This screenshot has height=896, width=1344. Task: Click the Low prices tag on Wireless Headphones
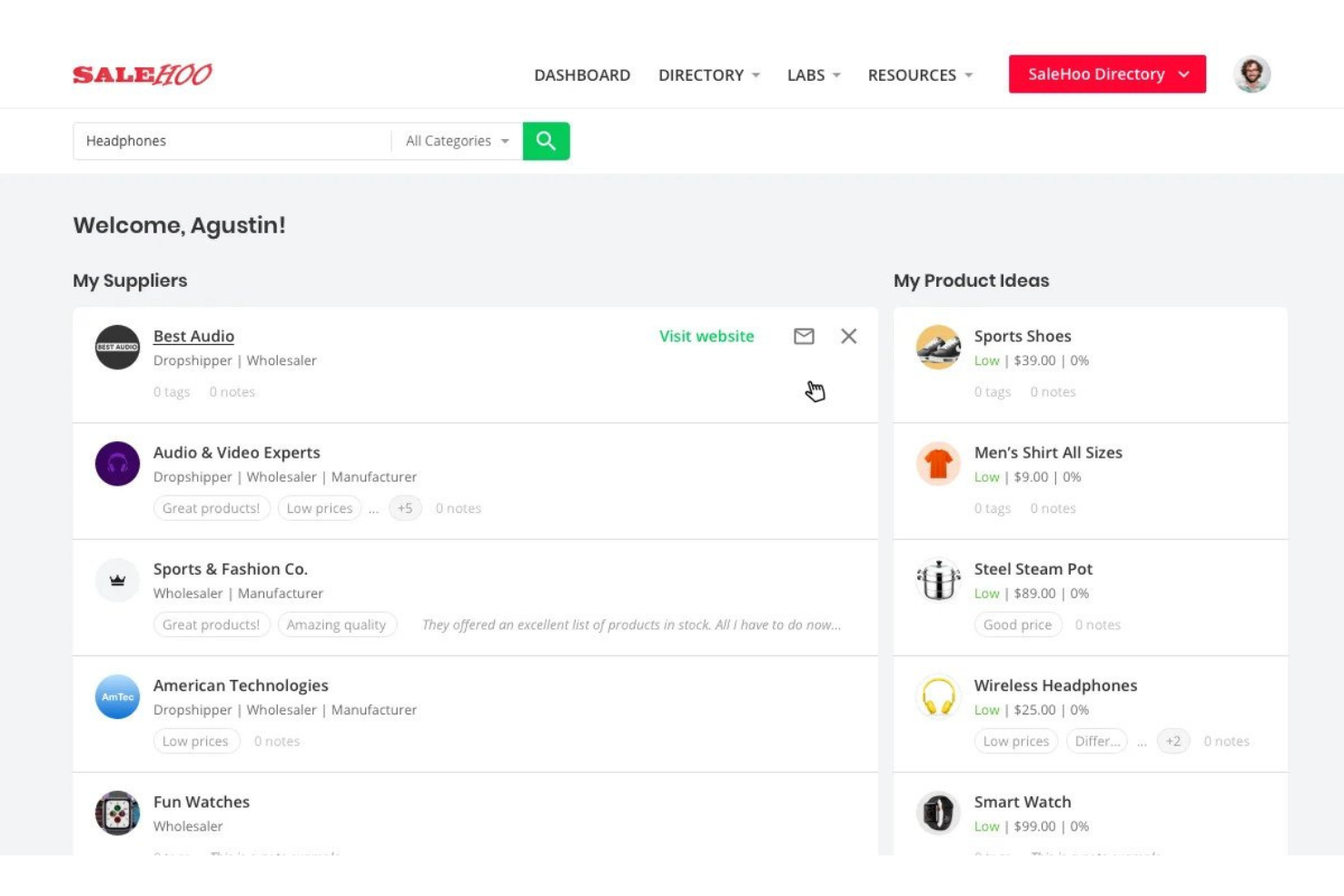(x=1016, y=741)
